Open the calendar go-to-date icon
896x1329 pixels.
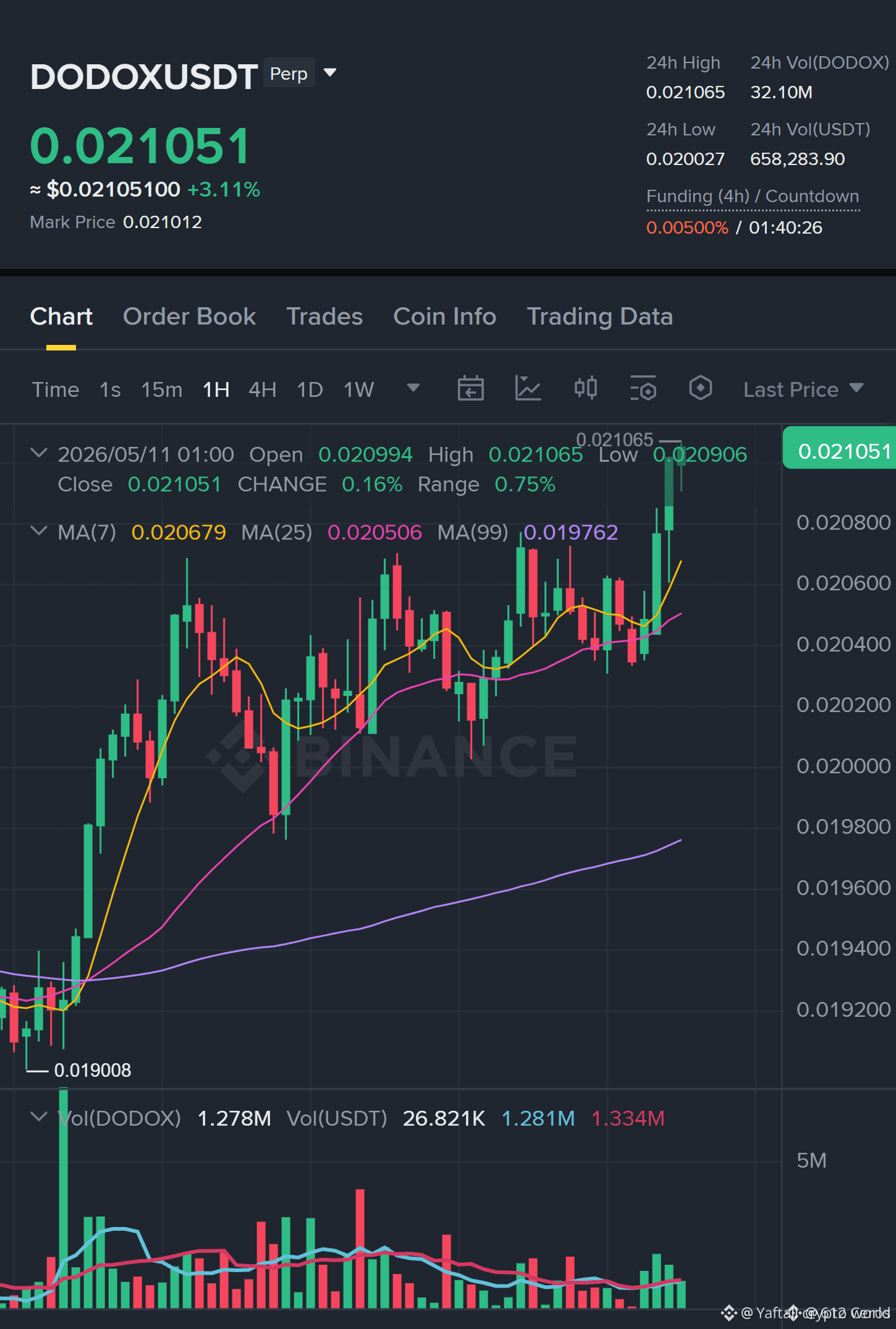[470, 389]
